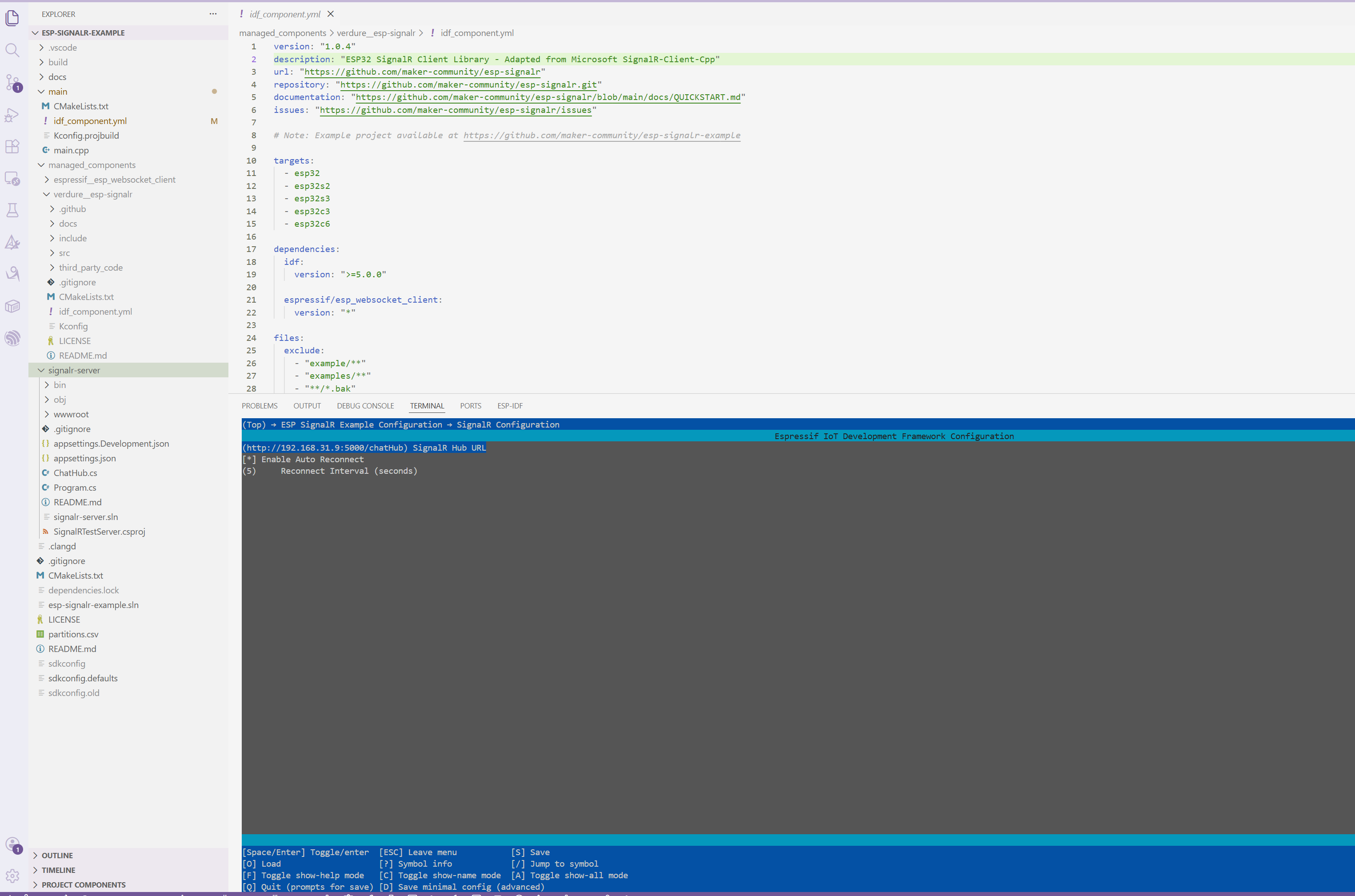Expand the build folder
Screen dimensions: 1355x896
[x=58, y=62]
